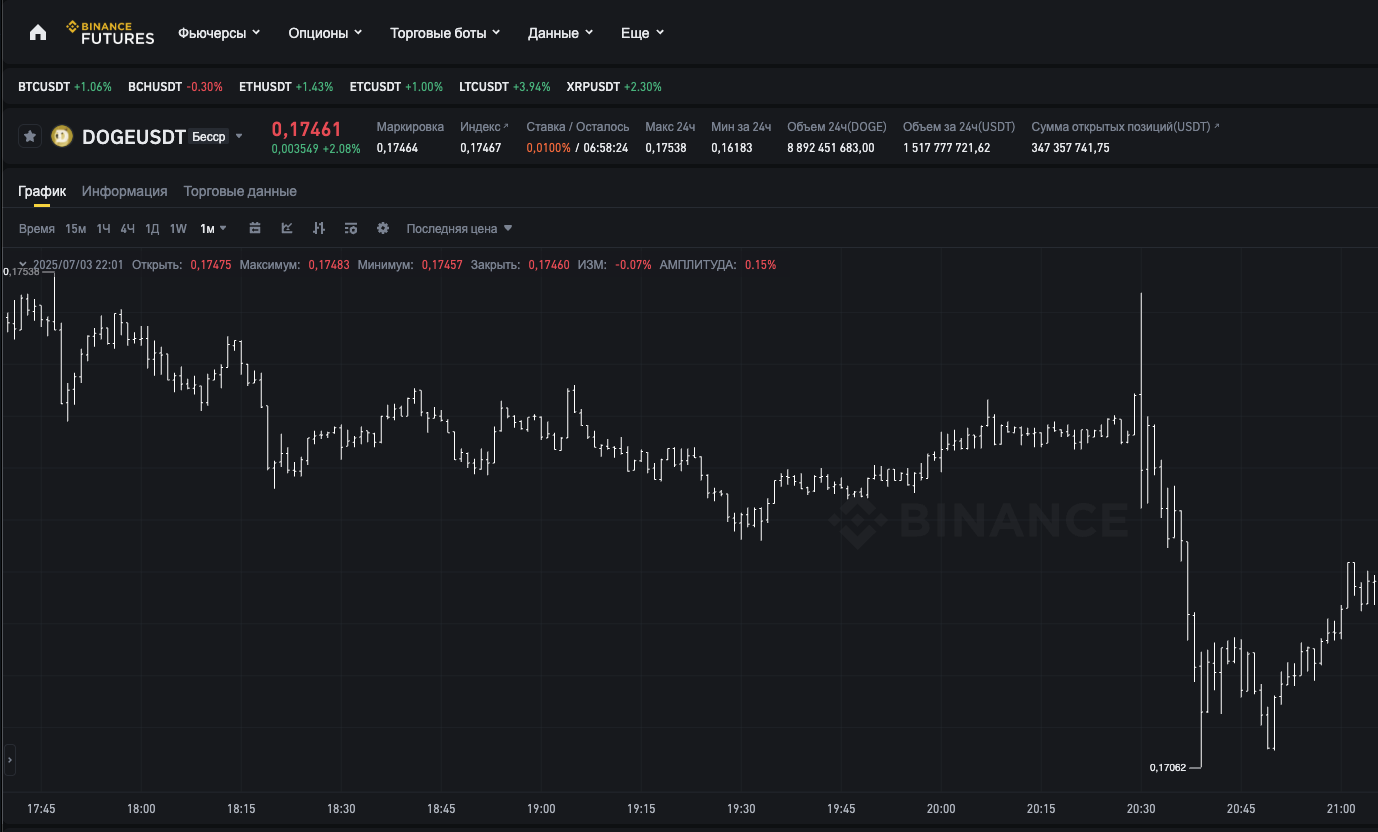This screenshot has width=1378, height=832.
Task: Click the ETHUSDT ticker link
Action: point(264,87)
